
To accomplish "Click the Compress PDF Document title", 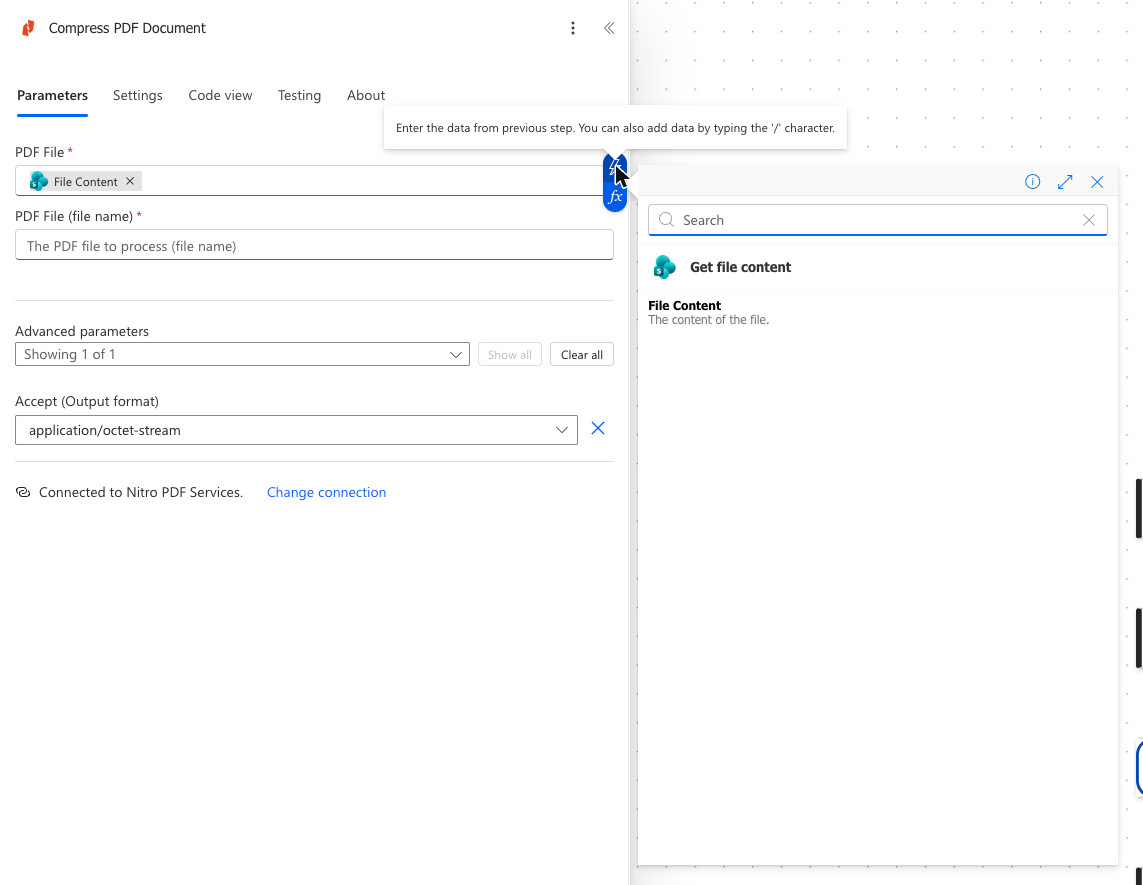I will (127, 28).
